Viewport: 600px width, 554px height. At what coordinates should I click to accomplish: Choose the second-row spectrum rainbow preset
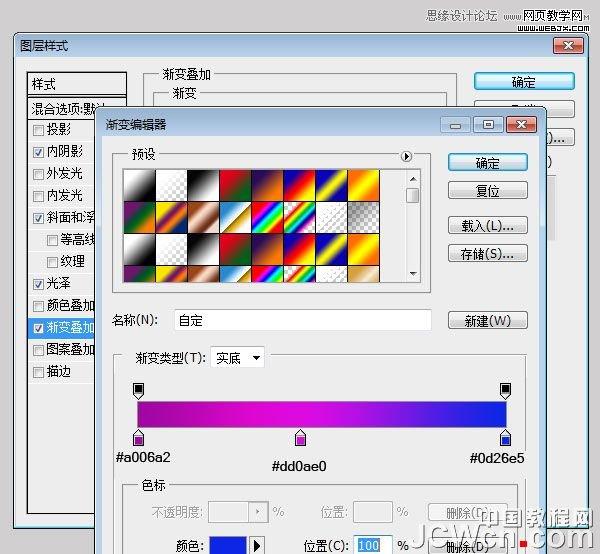[x=267, y=217]
